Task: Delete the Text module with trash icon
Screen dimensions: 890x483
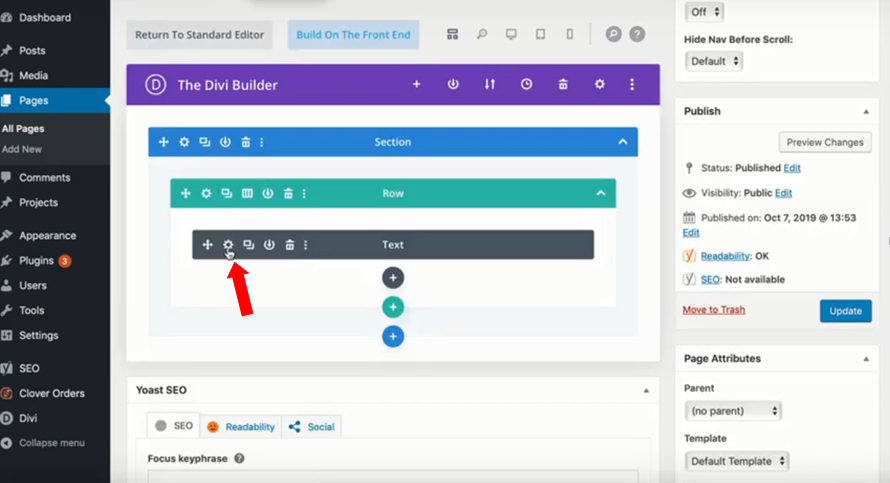Action: pyautogui.click(x=289, y=245)
